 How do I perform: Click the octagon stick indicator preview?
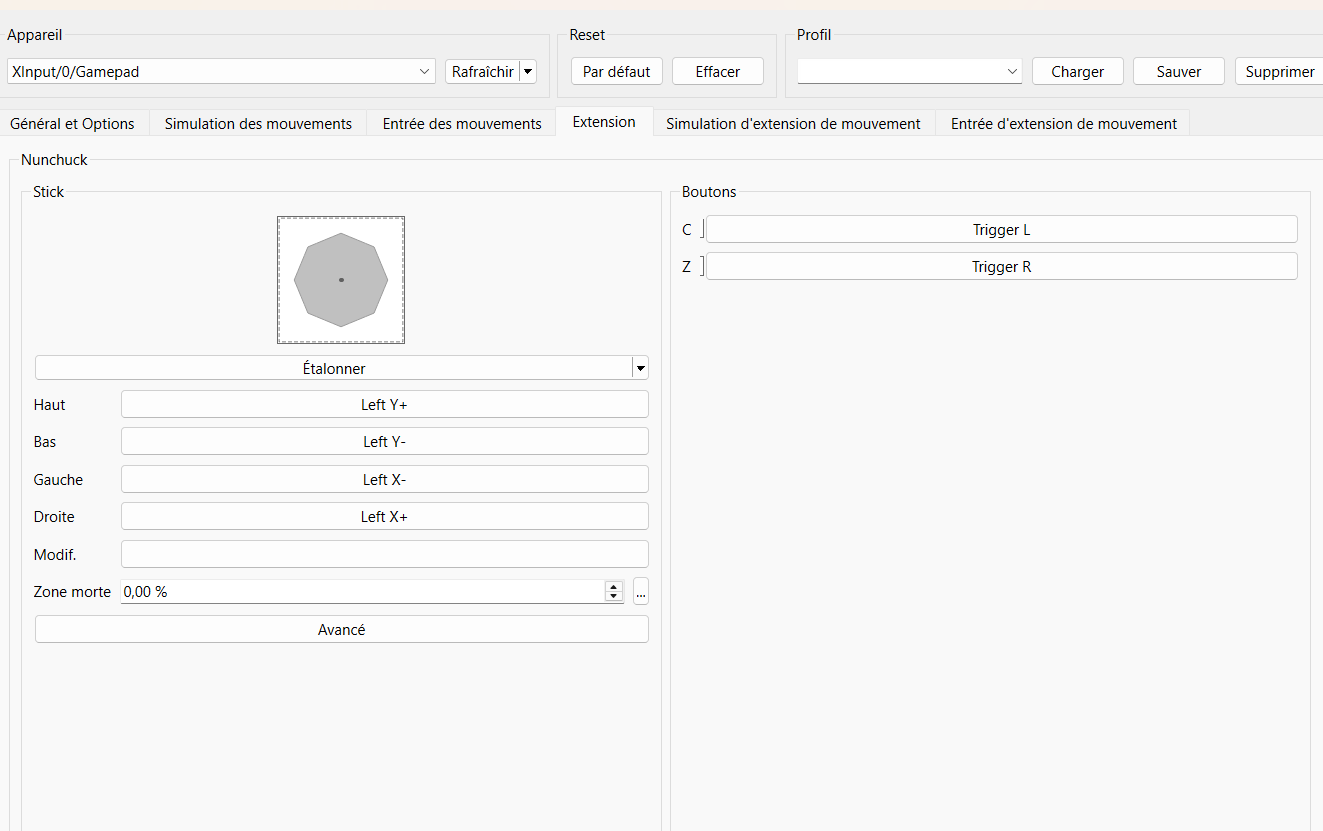point(341,280)
